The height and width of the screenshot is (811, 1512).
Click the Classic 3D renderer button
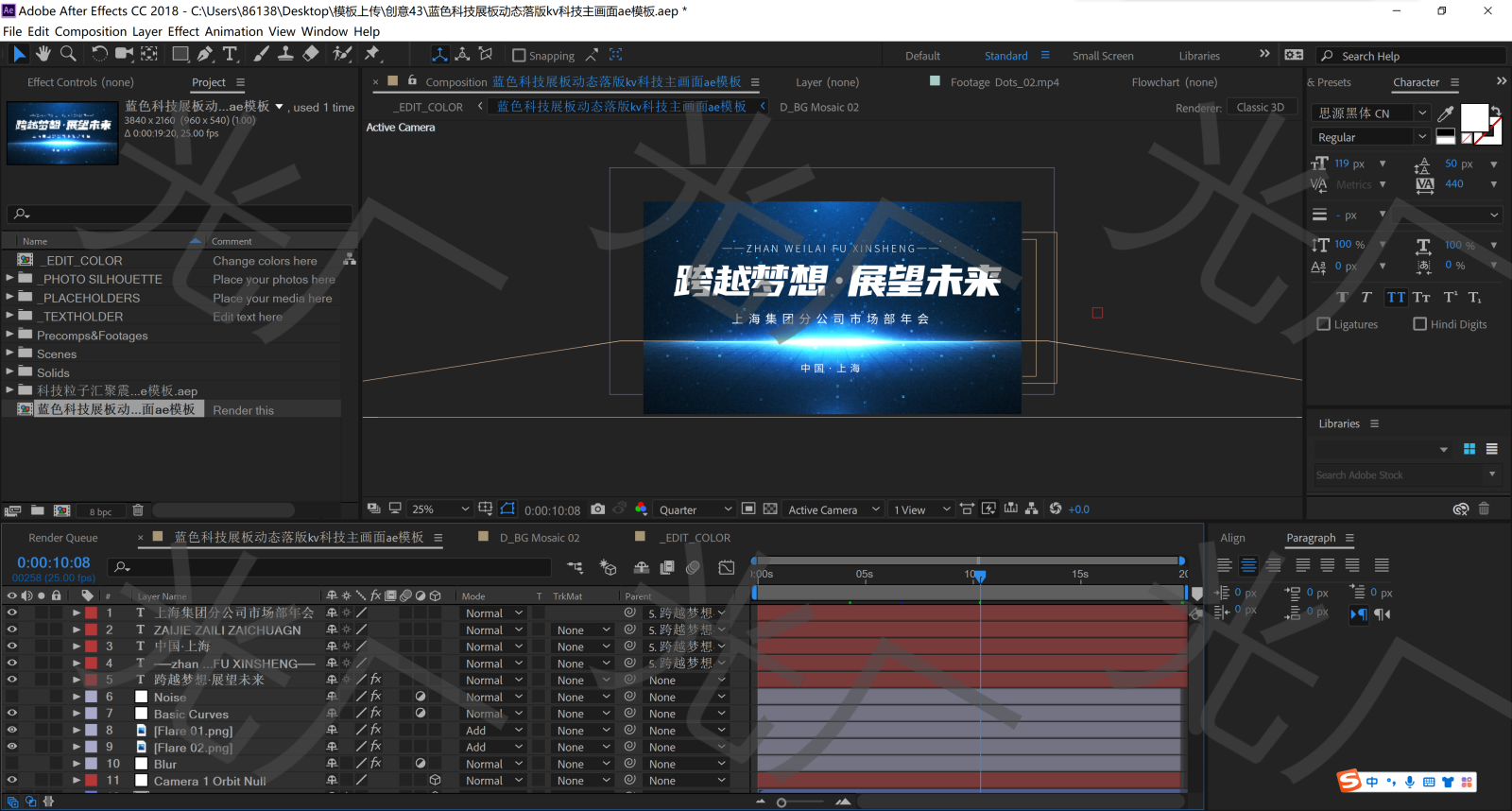[x=1260, y=107]
